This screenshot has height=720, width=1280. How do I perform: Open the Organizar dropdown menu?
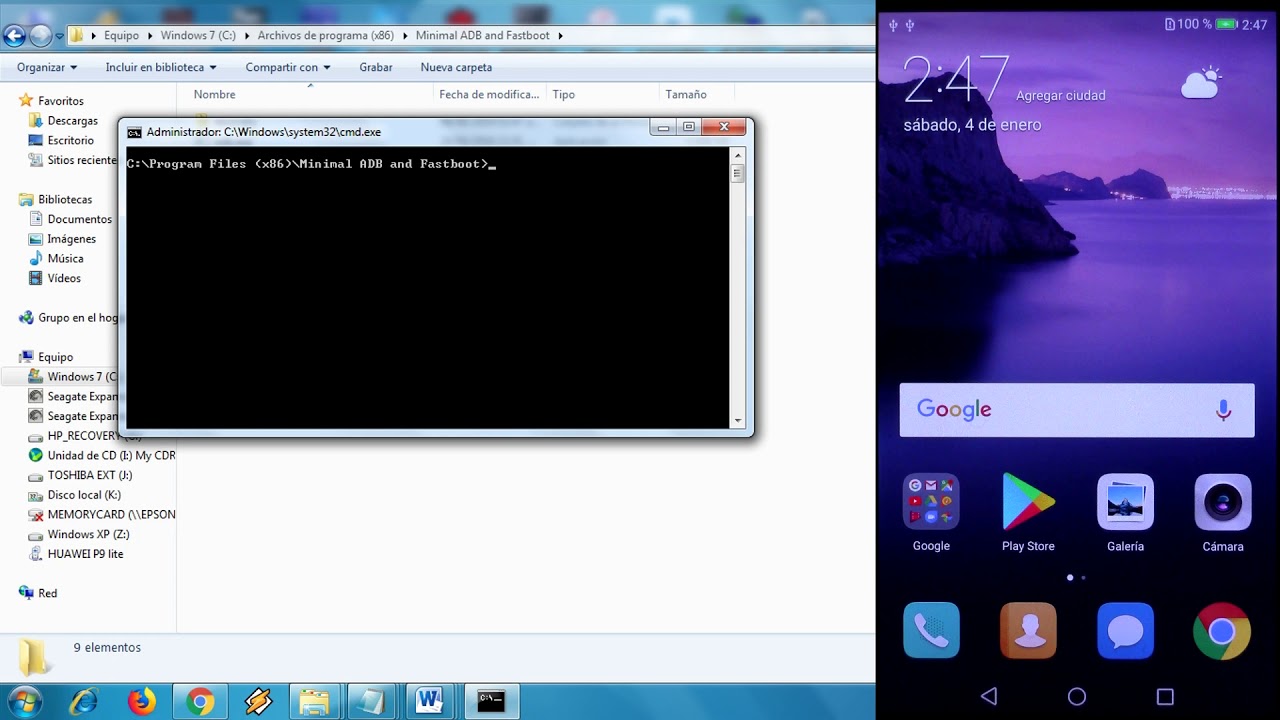click(47, 67)
